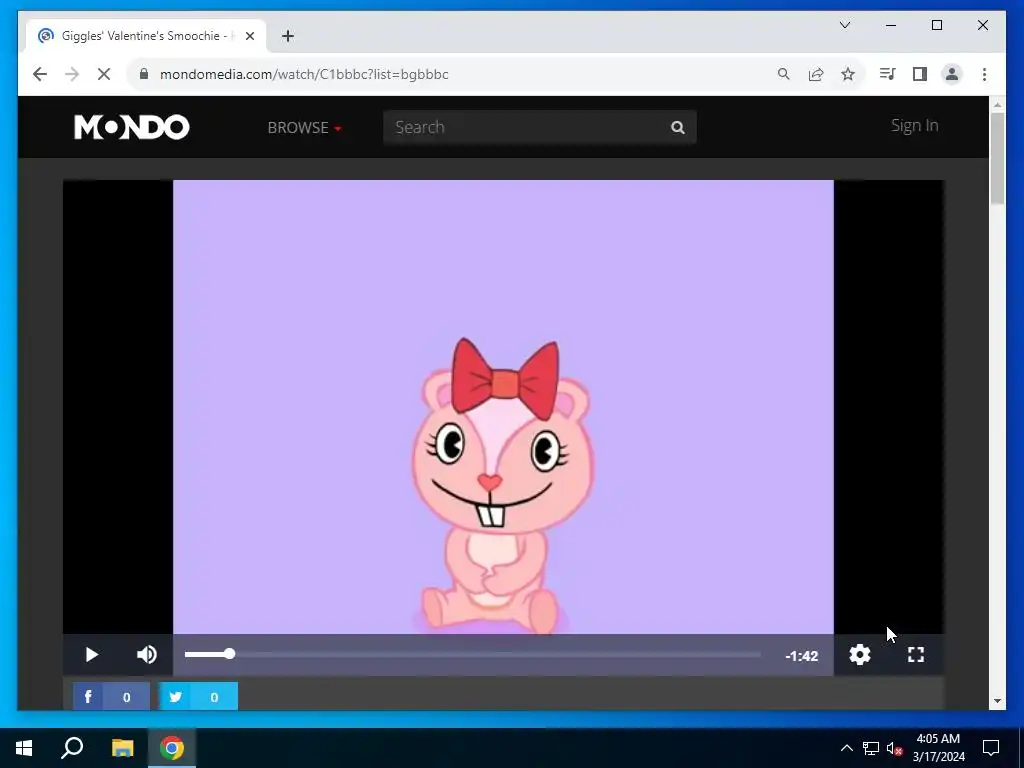This screenshot has width=1024, height=768.
Task: Open network status tray icon
Action: 871,748
